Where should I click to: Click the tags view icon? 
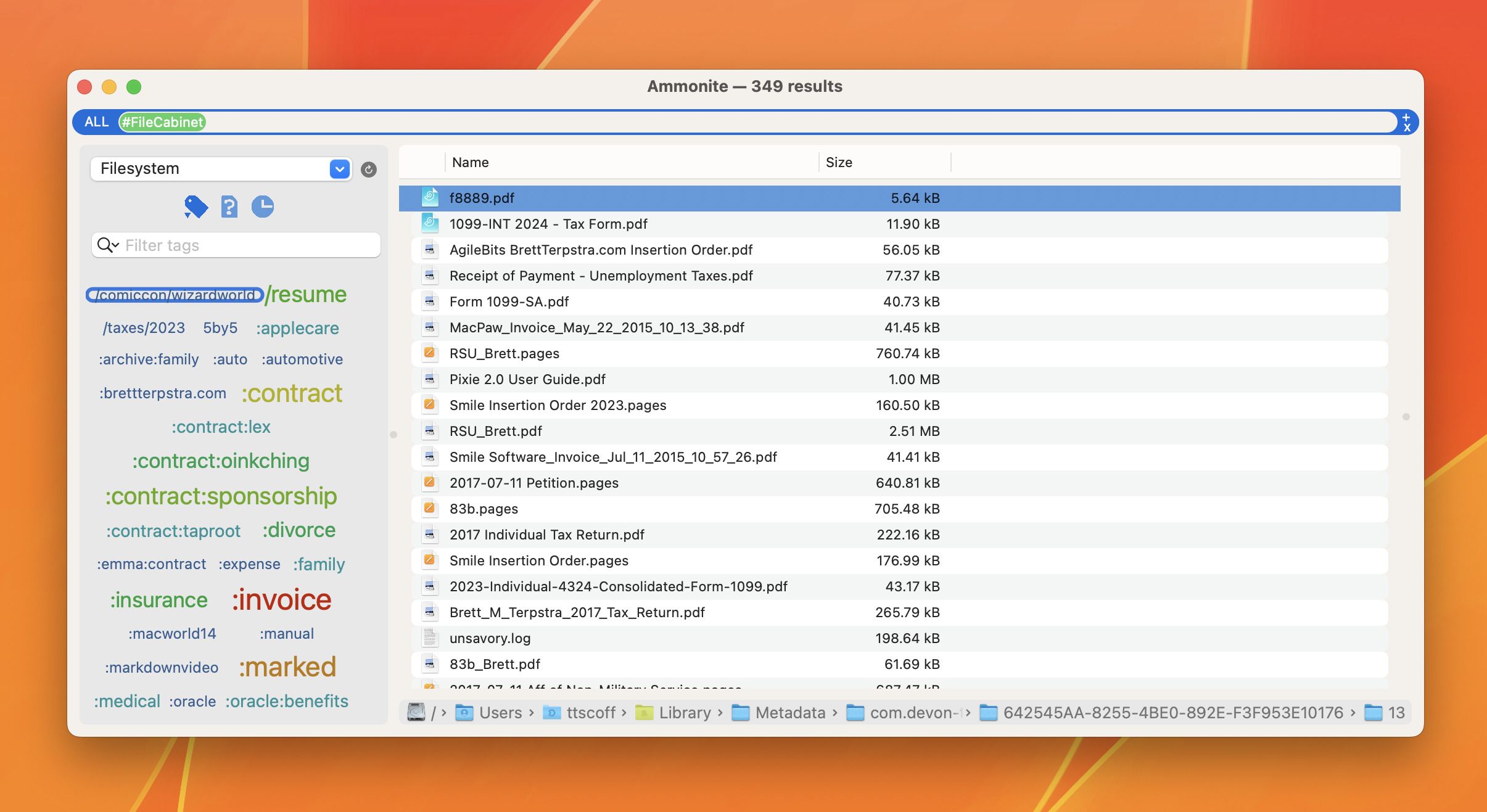pos(196,207)
